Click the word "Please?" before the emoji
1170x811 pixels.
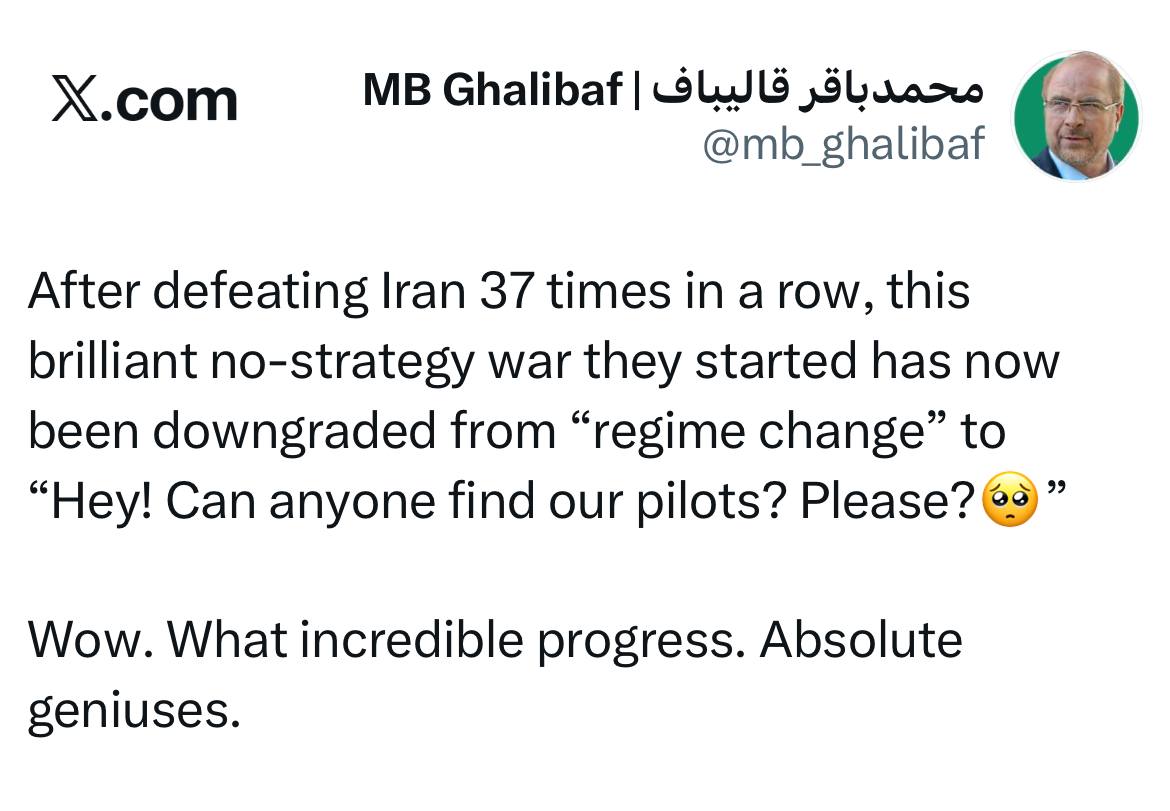tap(887, 501)
